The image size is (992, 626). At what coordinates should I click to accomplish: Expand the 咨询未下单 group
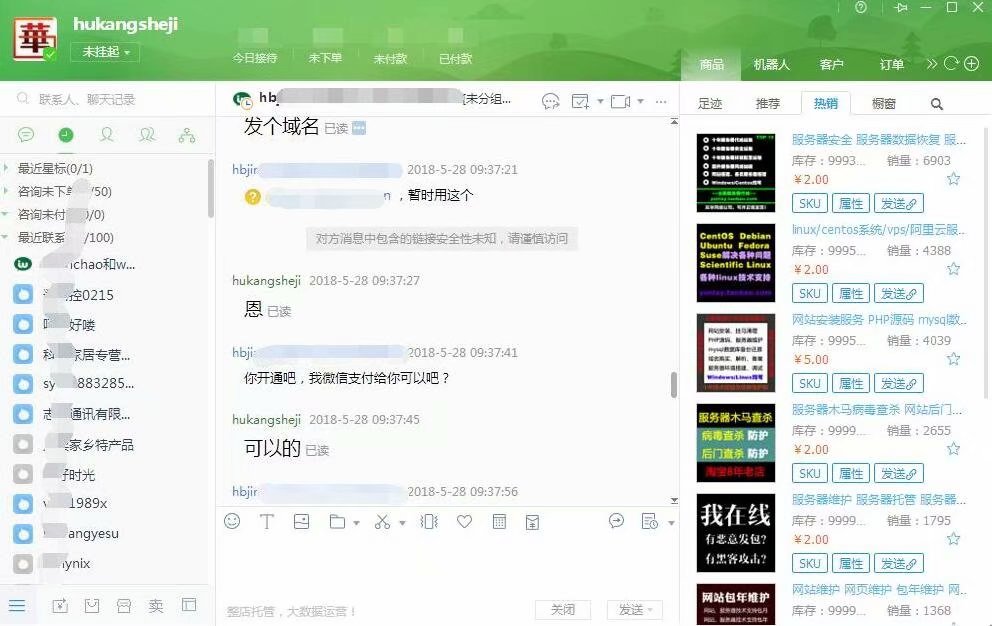coord(6,191)
